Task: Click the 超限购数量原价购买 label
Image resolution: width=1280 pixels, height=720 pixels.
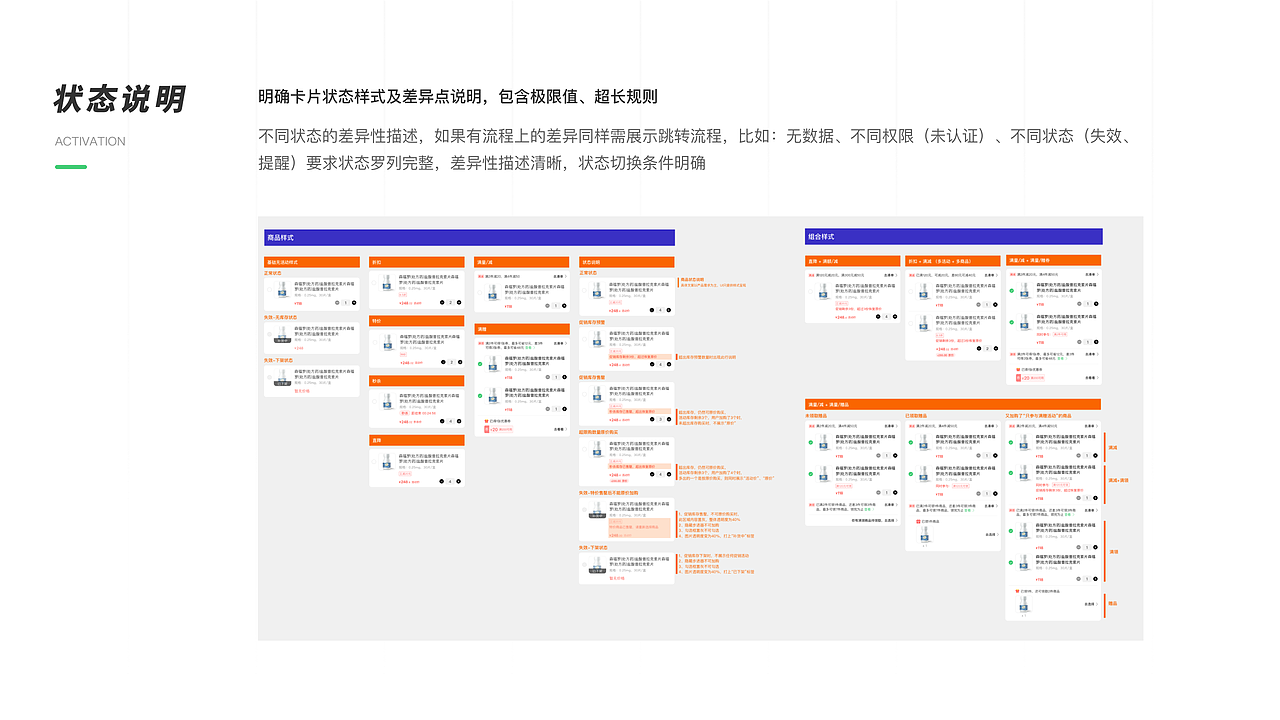Action: coord(598,432)
